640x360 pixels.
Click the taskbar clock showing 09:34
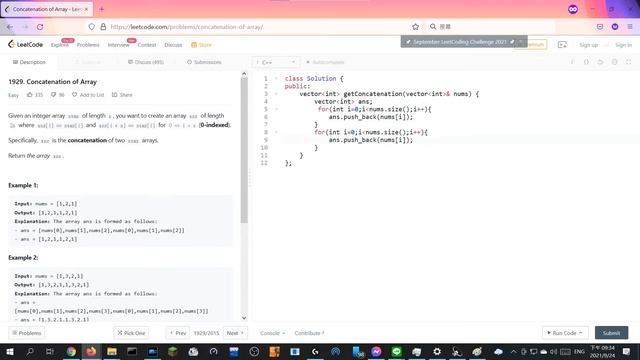602,351
